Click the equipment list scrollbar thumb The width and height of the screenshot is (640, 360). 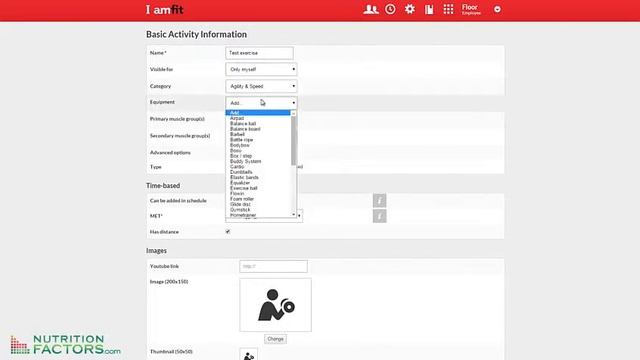coord(293,141)
